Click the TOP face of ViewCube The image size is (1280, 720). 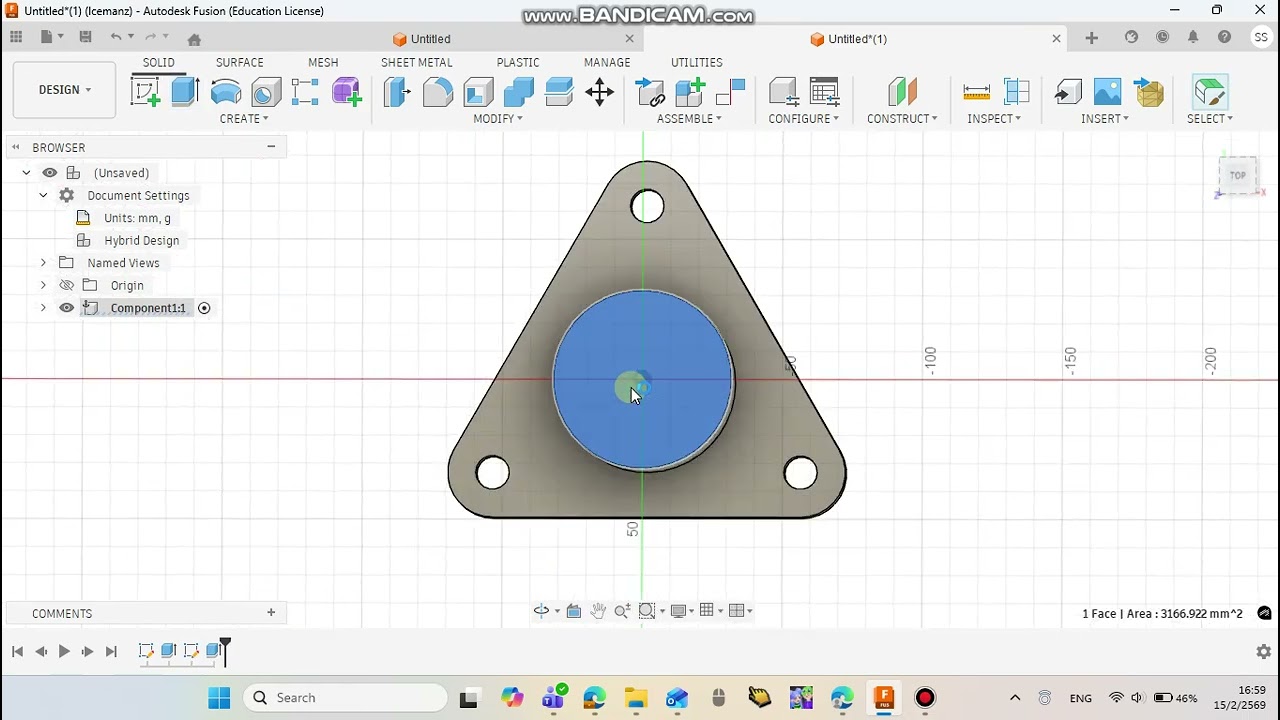tap(1238, 175)
